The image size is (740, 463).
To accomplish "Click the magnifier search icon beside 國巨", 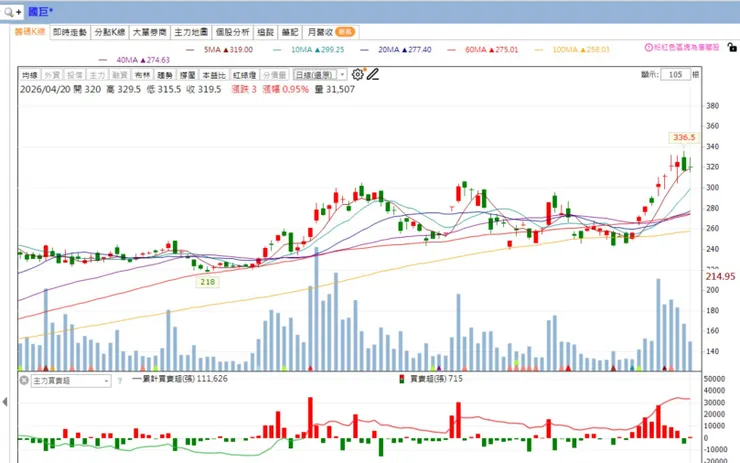I will coord(8,12).
